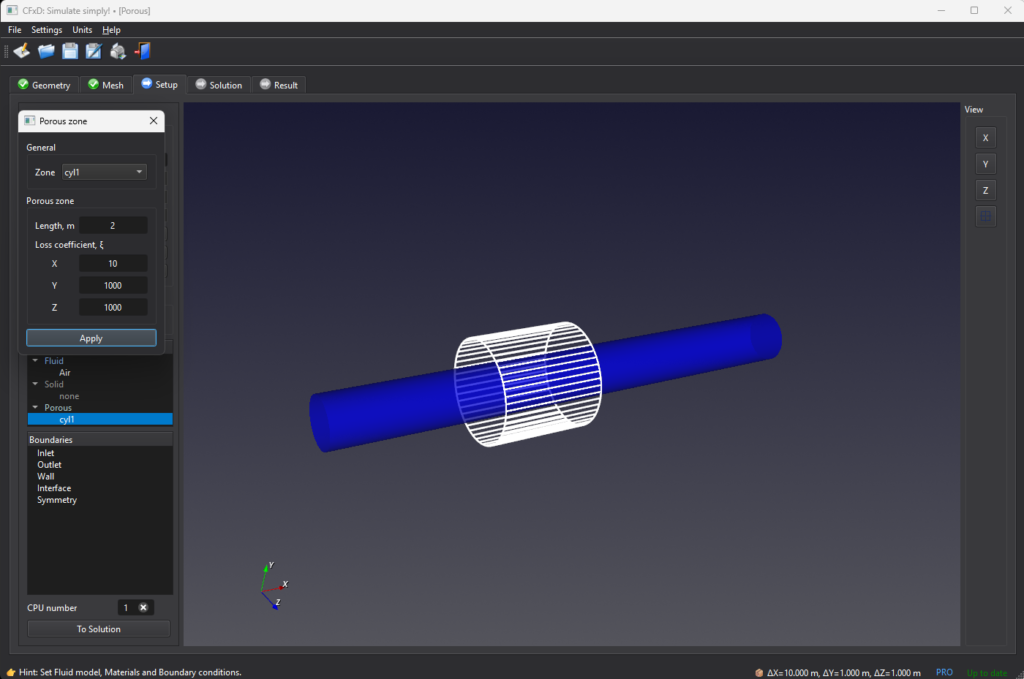Save the project using the floppy disk icon
1024x679 pixels.
[x=70, y=51]
